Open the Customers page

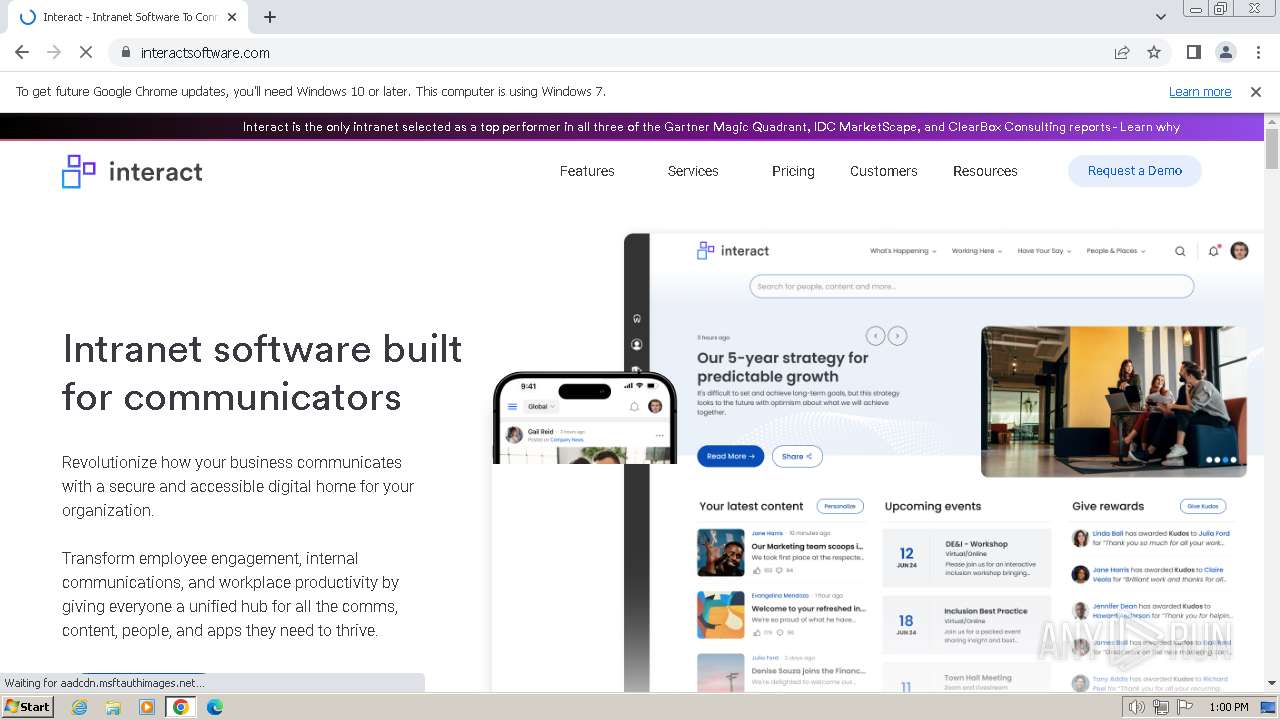[x=884, y=171]
